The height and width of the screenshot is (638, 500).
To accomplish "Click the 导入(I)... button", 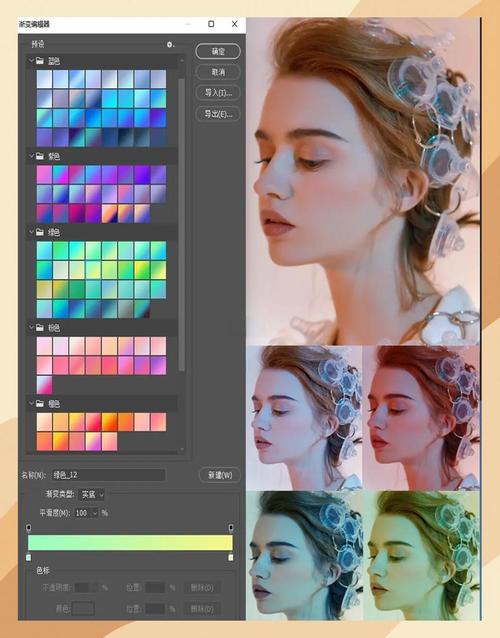I will [x=218, y=93].
